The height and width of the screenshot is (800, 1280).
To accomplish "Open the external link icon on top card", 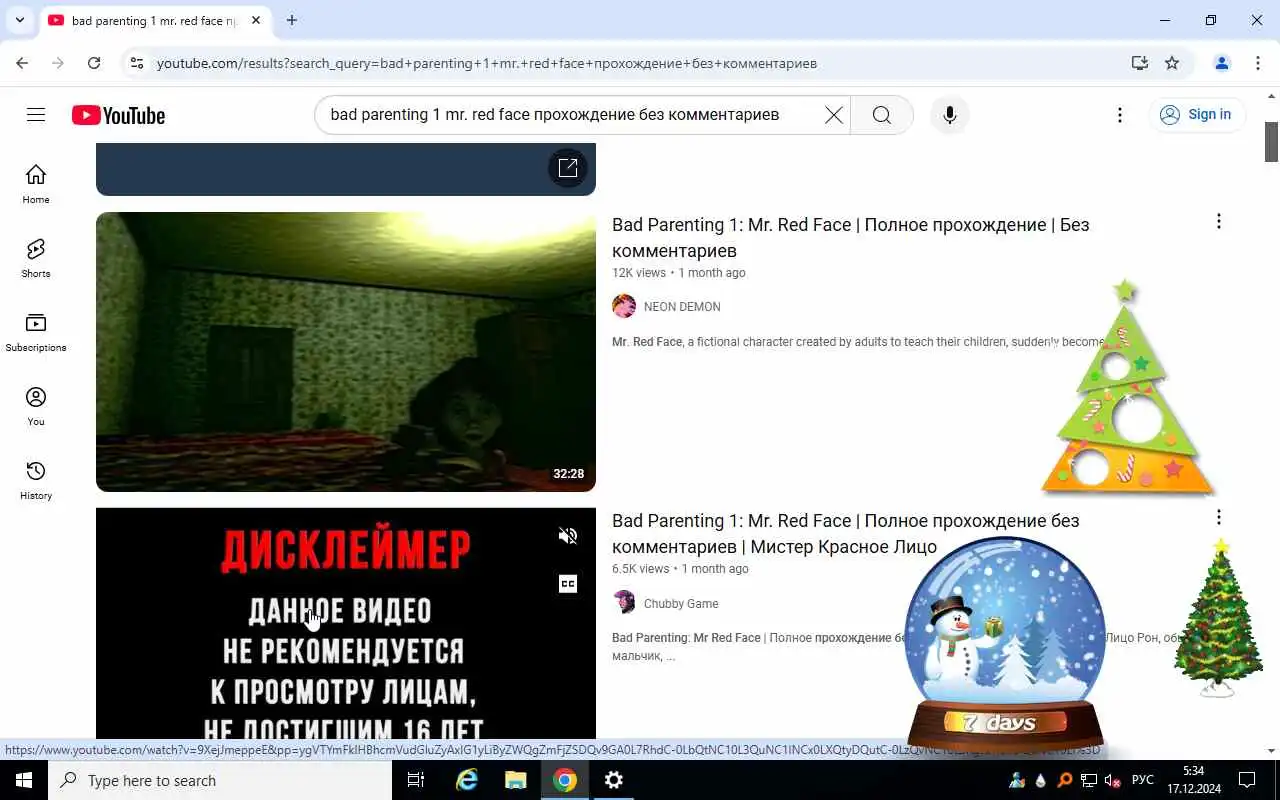I will pyautogui.click(x=568, y=167).
